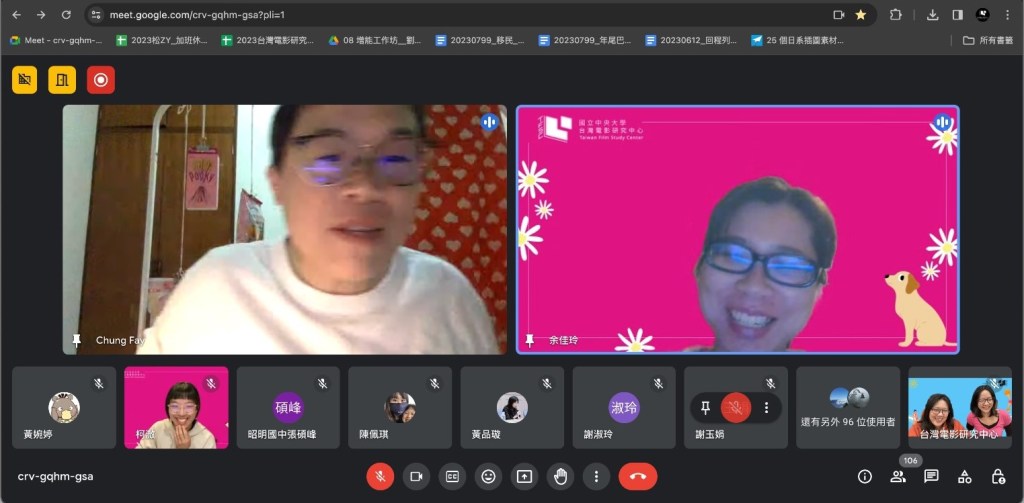The width and height of the screenshot is (1024, 503).
Task: Pin 謝玉娟's tile to the screen
Action: pos(706,408)
